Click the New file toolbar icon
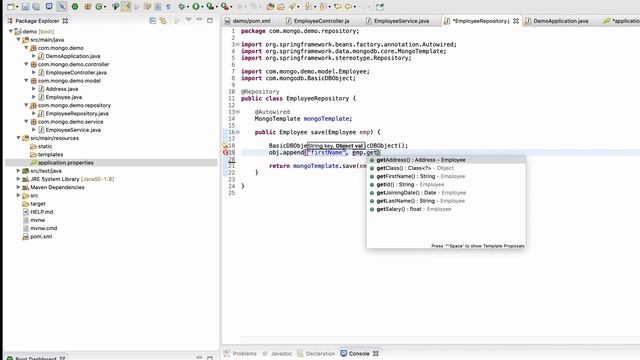 point(11,7)
